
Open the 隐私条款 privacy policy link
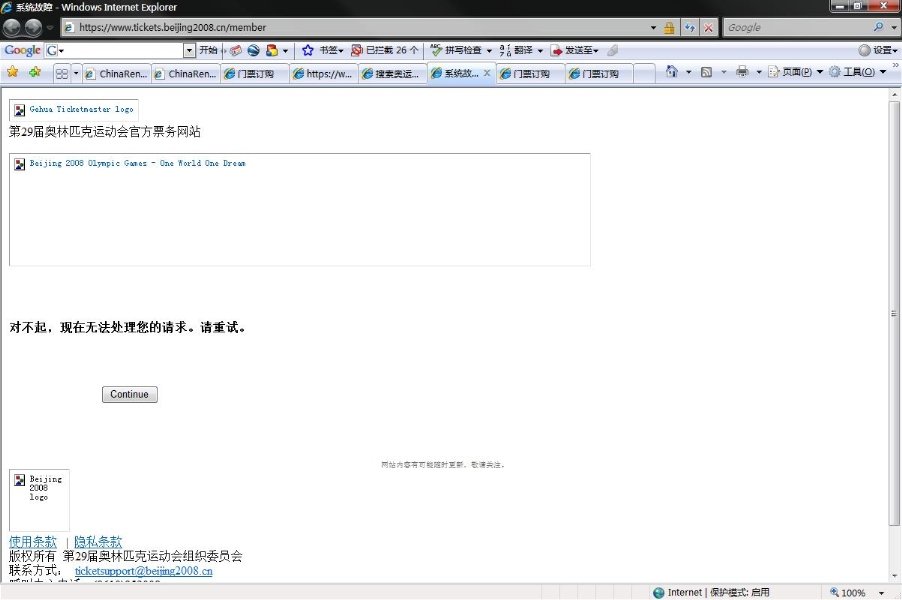click(98, 542)
